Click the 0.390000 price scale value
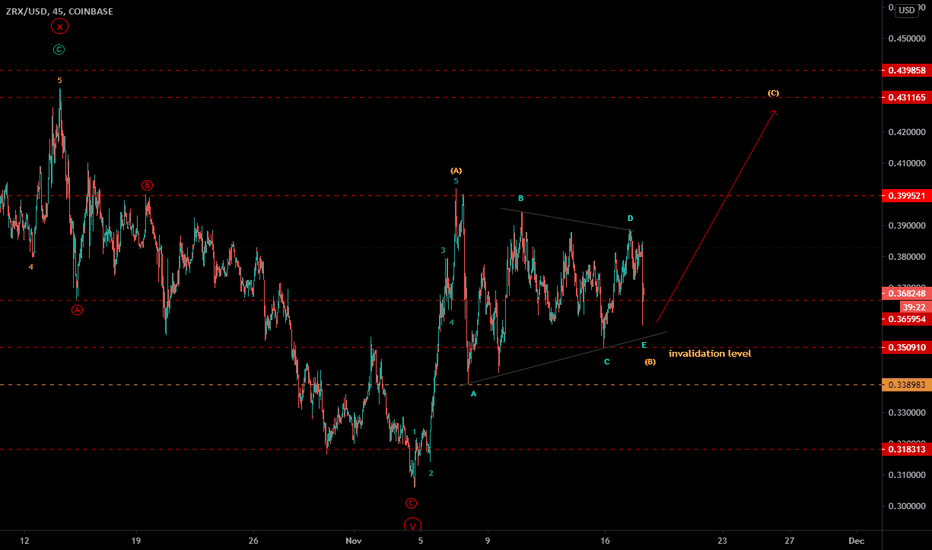 [907, 225]
